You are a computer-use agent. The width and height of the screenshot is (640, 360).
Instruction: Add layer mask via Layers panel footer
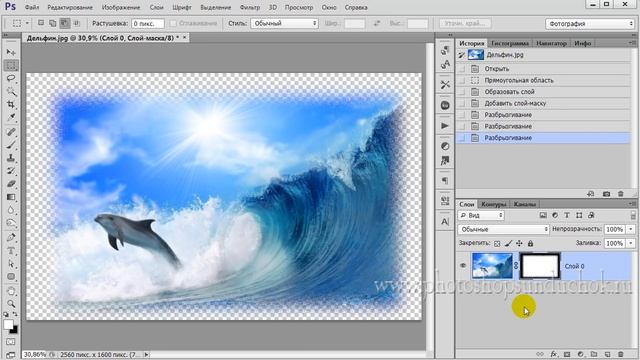click(x=567, y=354)
